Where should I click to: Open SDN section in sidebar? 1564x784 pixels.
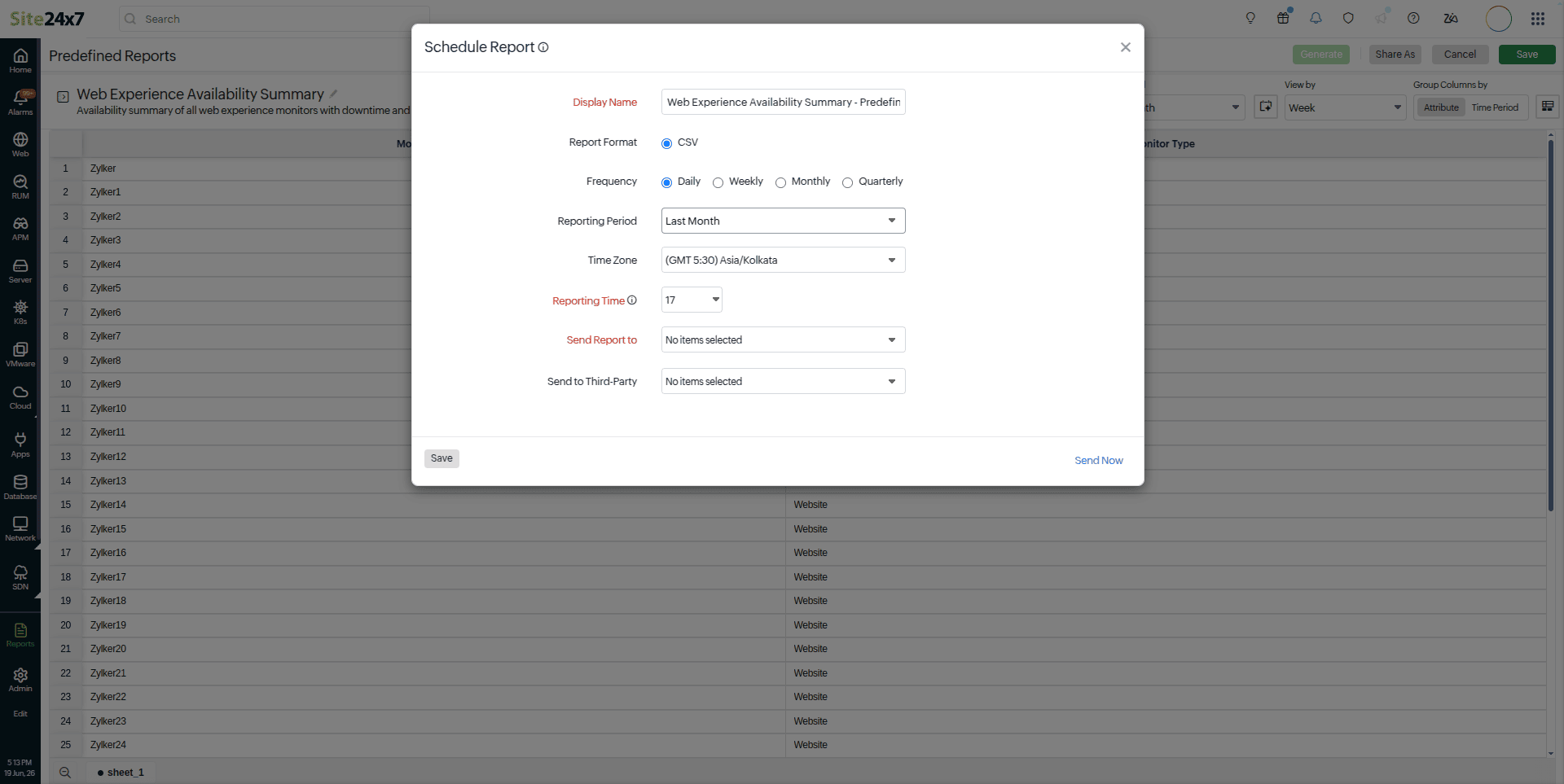click(x=20, y=576)
